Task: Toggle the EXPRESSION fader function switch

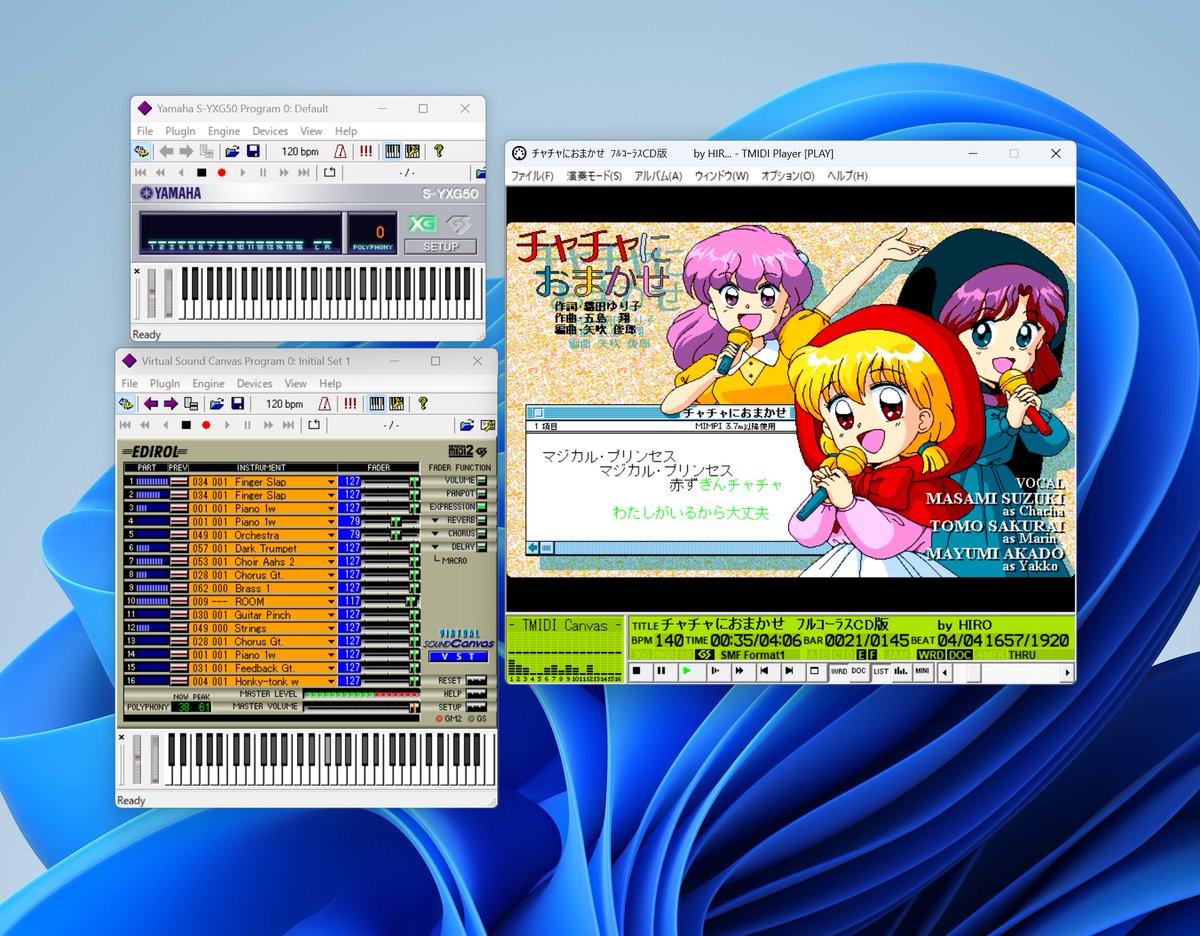Action: (x=482, y=507)
